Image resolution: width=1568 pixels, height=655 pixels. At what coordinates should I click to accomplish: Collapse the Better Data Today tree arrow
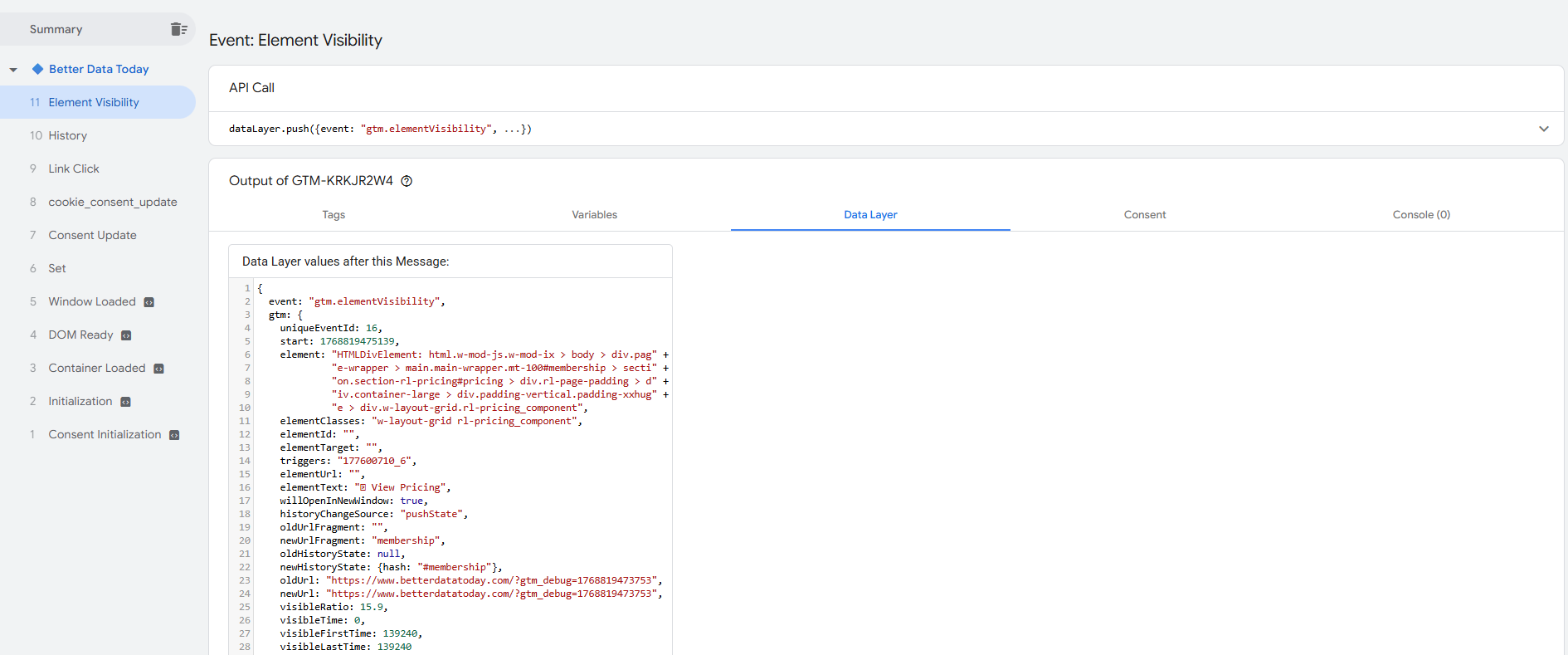tap(13, 70)
